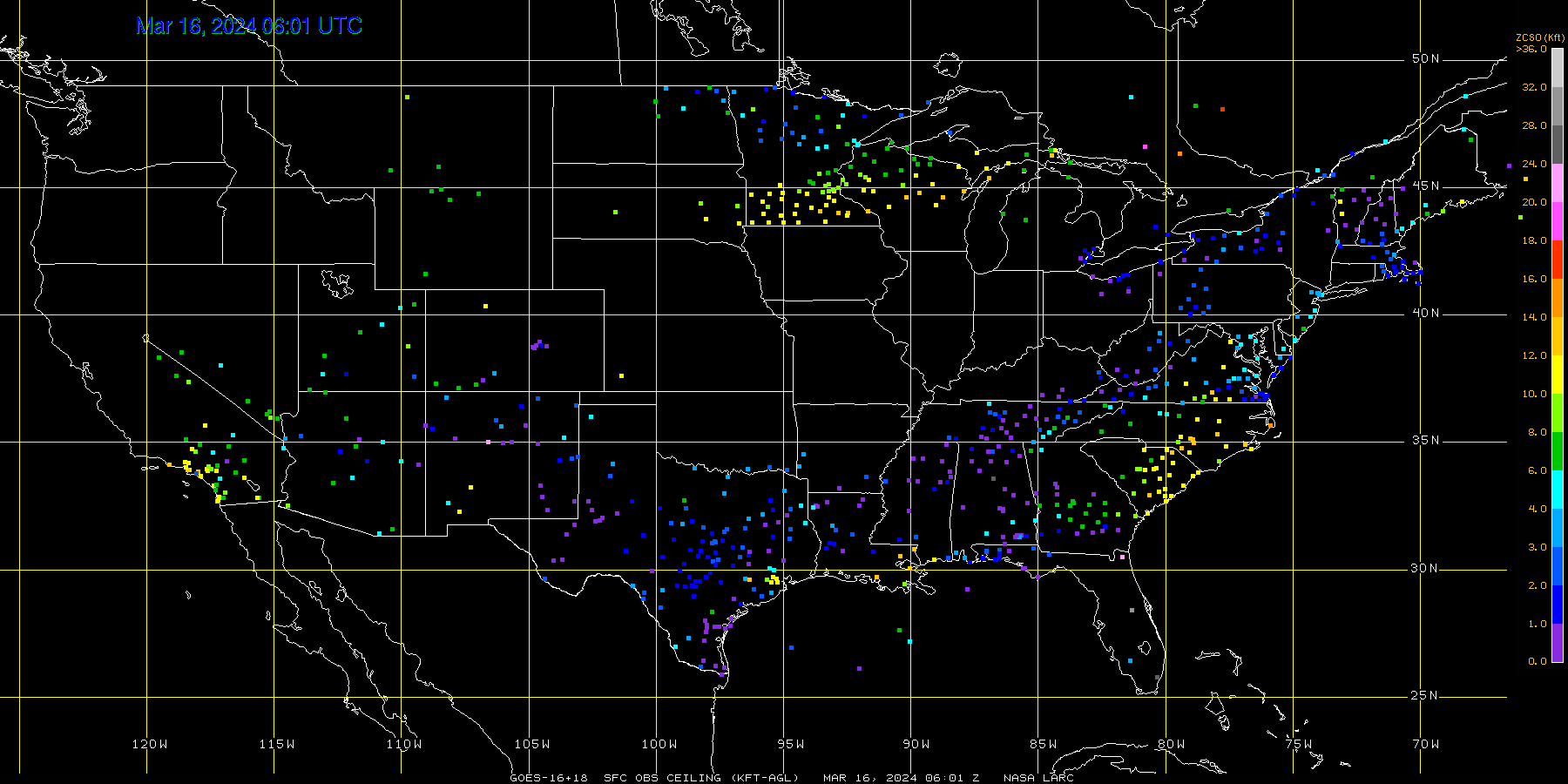The height and width of the screenshot is (784, 1568).
Task: Pick the 10.0 legend value
Action: tap(1535, 394)
